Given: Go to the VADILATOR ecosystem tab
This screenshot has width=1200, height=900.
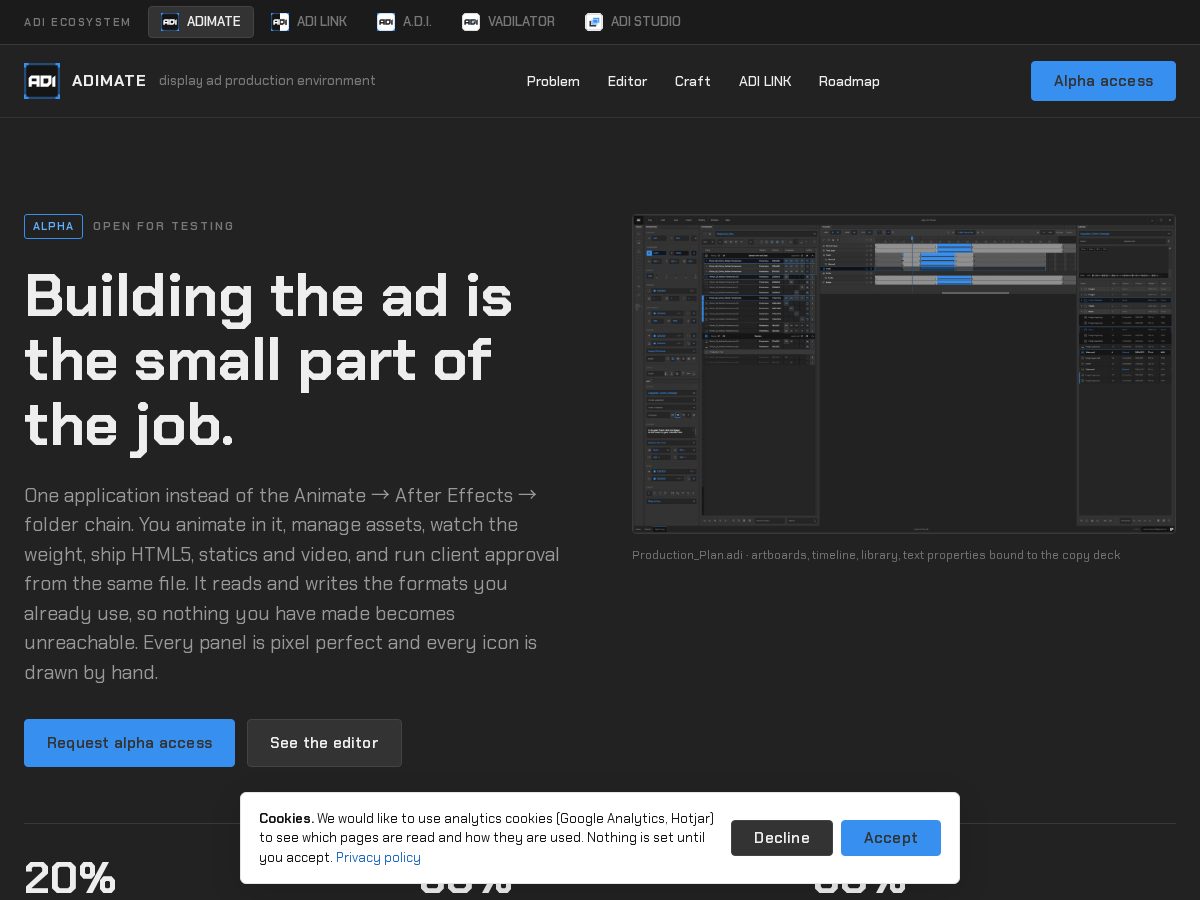Looking at the screenshot, I should 508,22.
